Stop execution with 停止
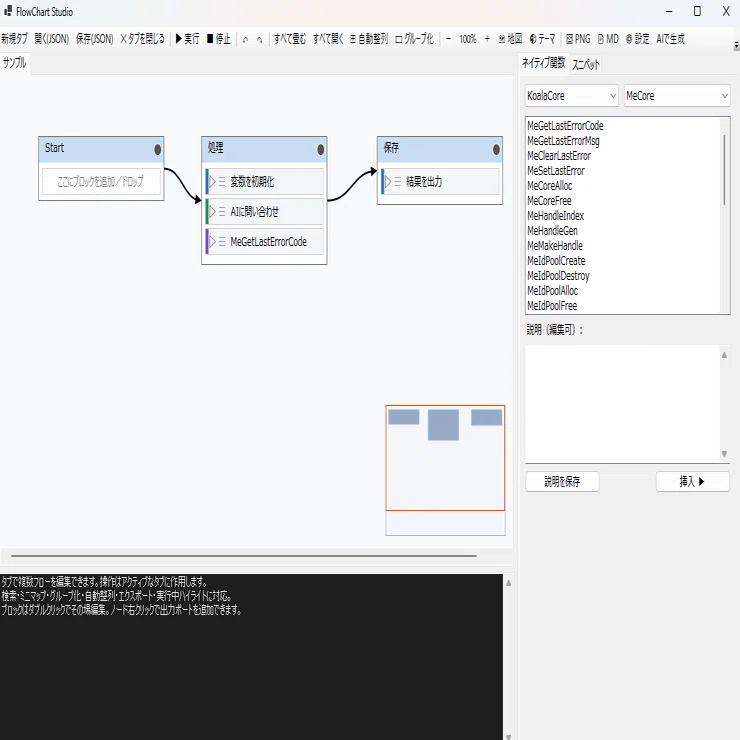This screenshot has width=740, height=740. (x=219, y=39)
